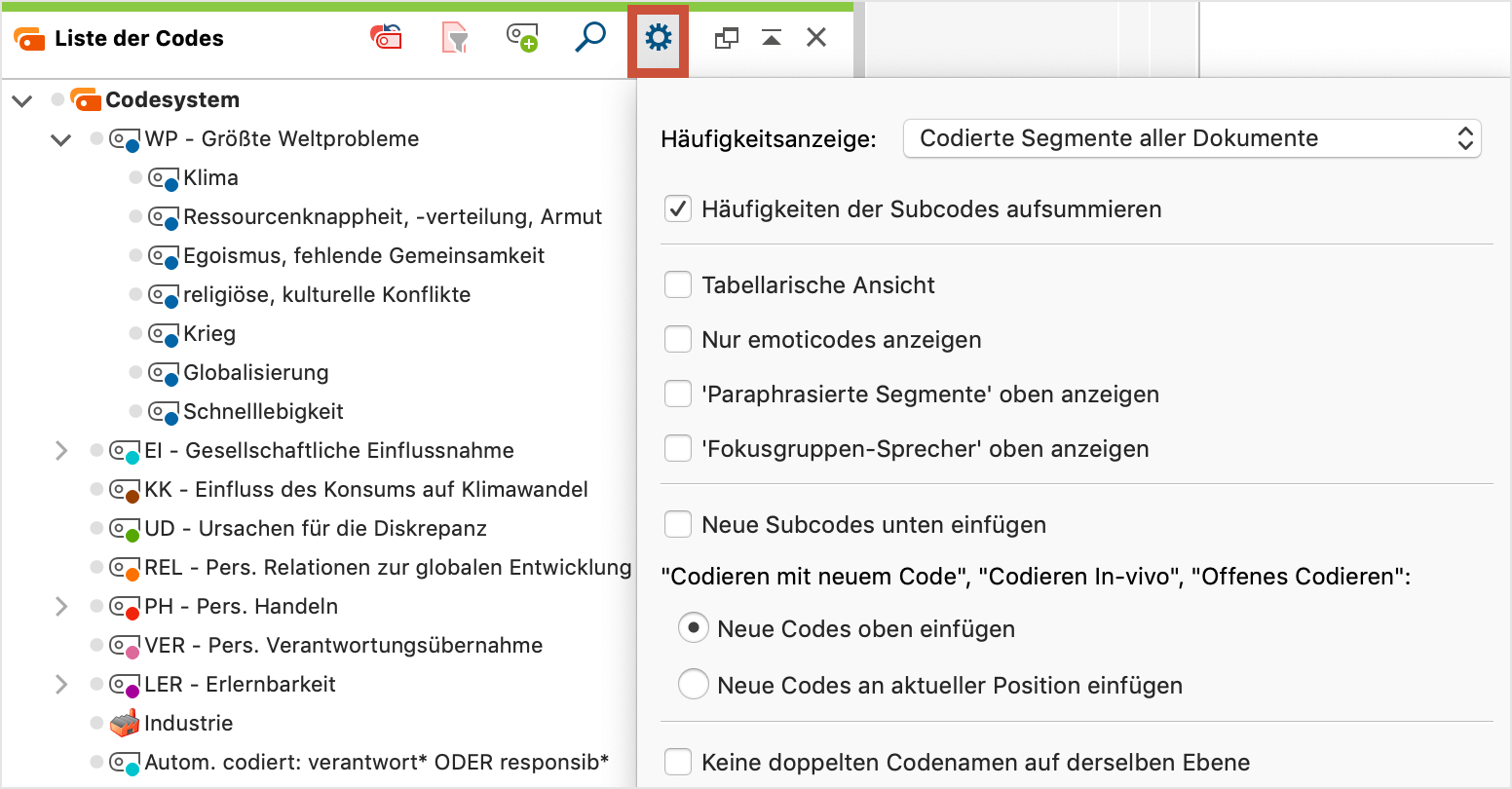The width and height of the screenshot is (1512, 789).
Task: Select Neue Codes an aktueller Position einfügen
Action: click(x=693, y=685)
